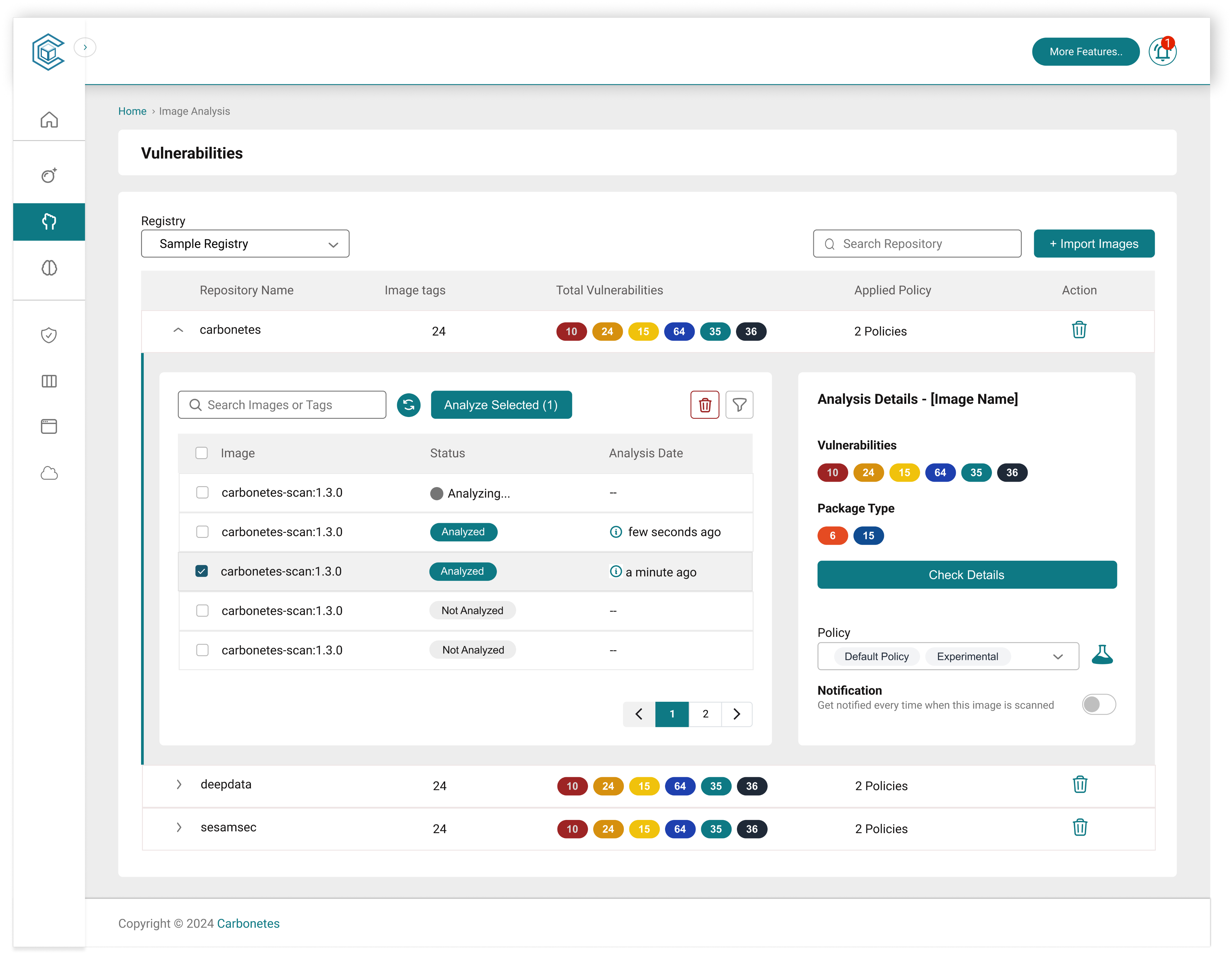The height and width of the screenshot is (954, 1232).
Task: Open the Sample Registry dropdown
Action: pos(245,244)
